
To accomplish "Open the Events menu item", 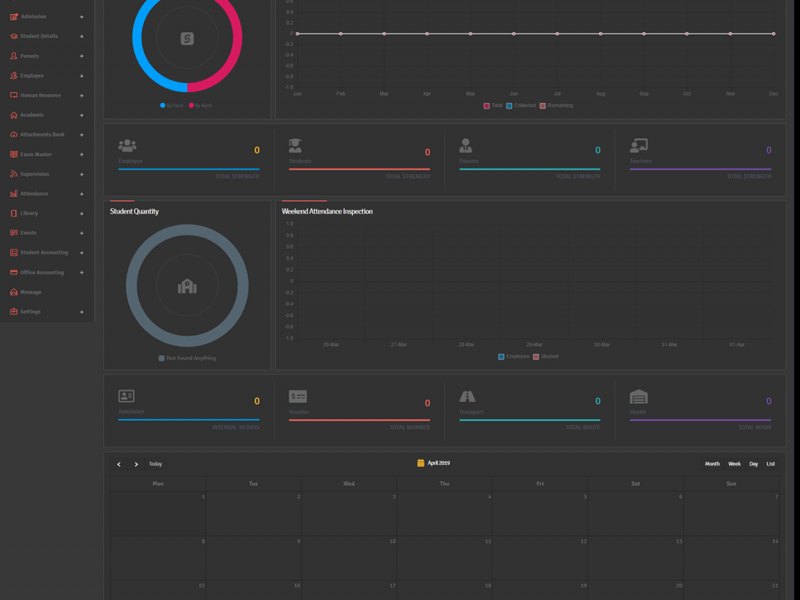I will (46, 233).
